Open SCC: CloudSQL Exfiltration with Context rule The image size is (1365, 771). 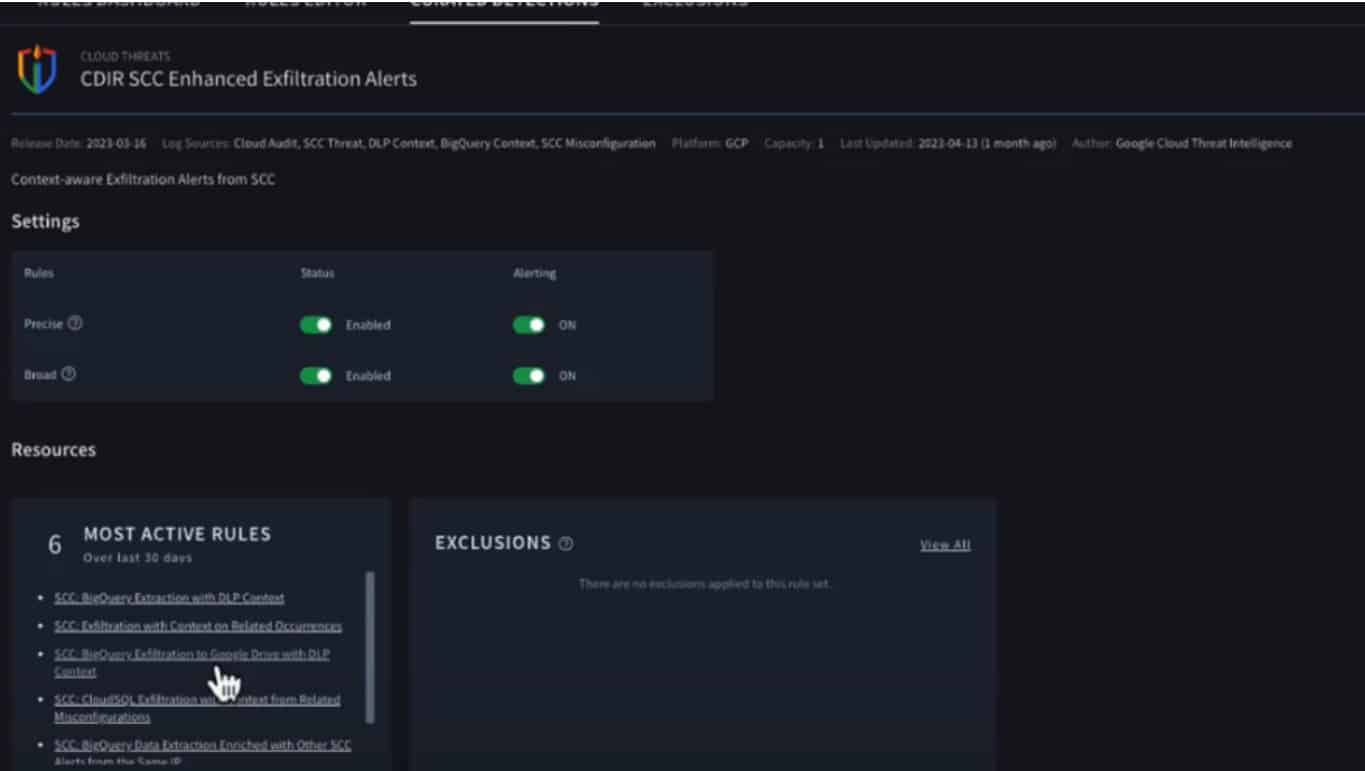coord(197,708)
